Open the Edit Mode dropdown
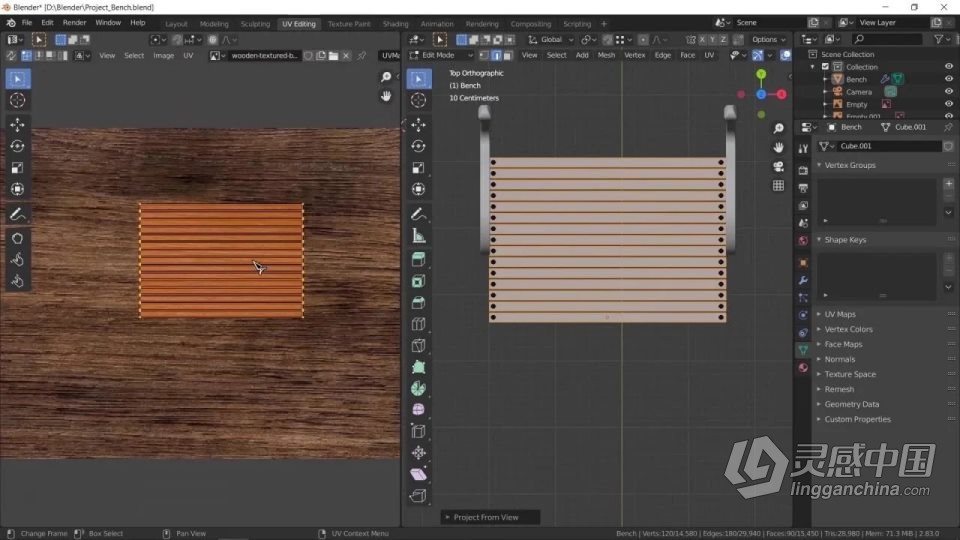Image resolution: width=960 pixels, height=540 pixels. (441, 55)
